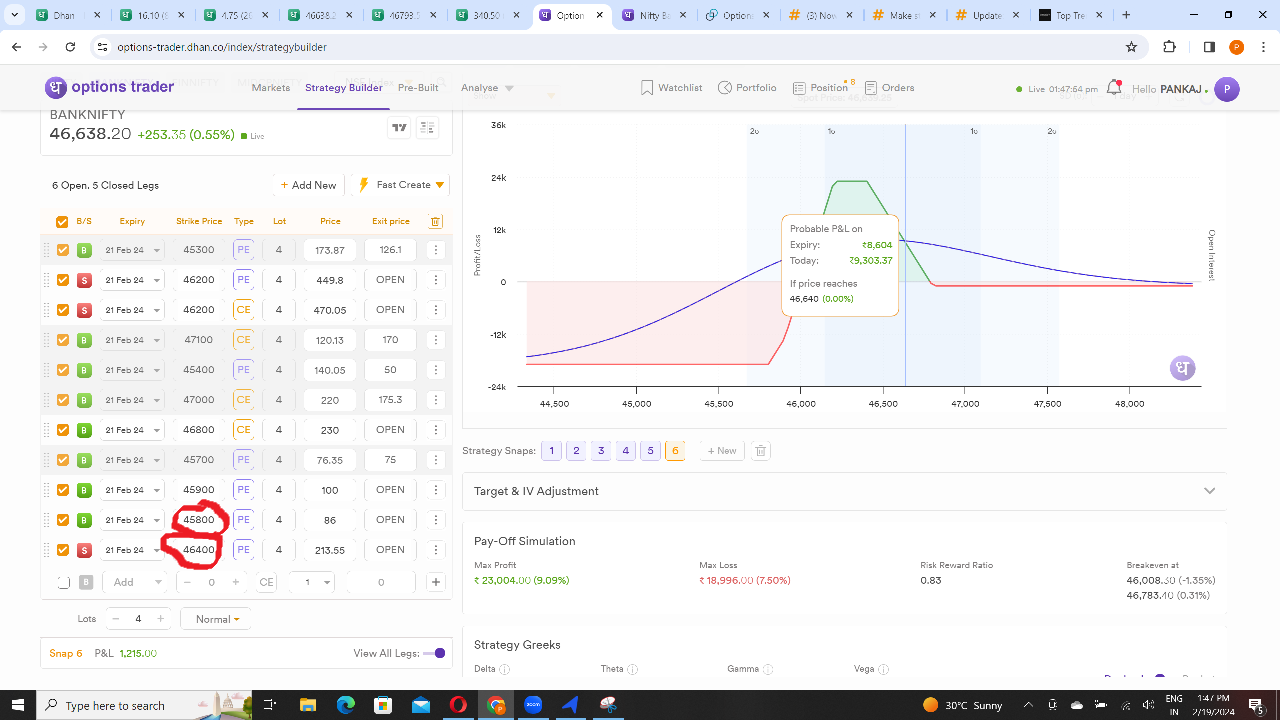Screen dimensions: 1284x725
Task: Open the Watchlist bookmark
Action: 672,88
